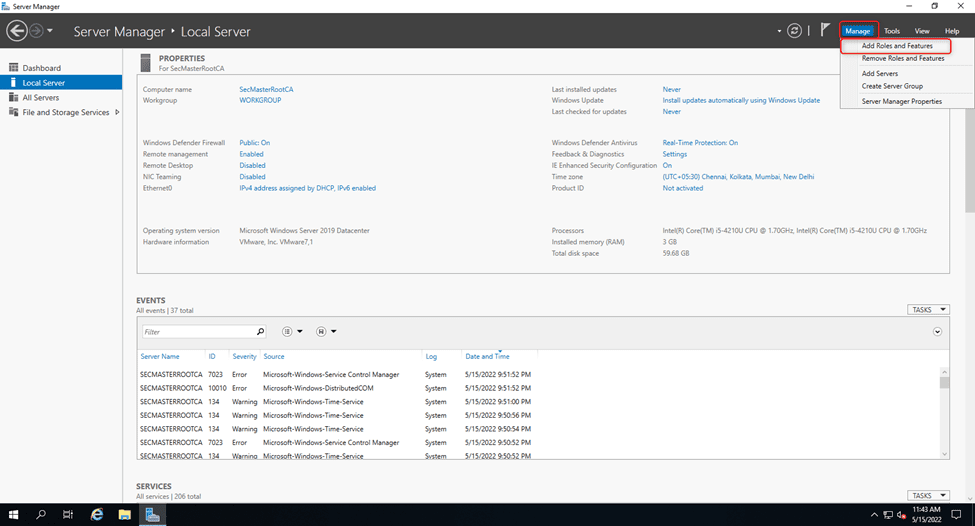Viewport: 975px width, 526px height.
Task: Open the Help menu
Action: tap(952, 31)
